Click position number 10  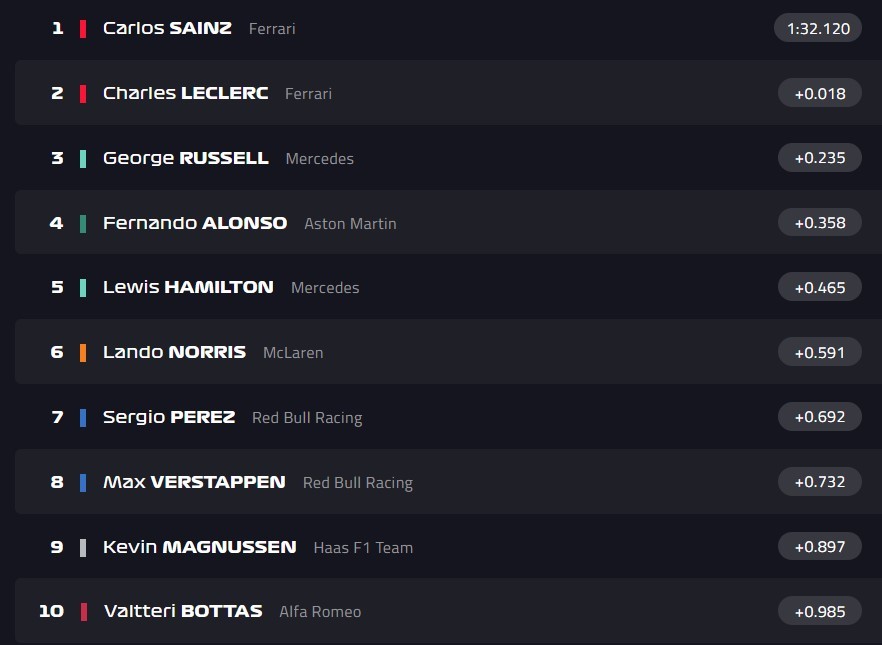[x=51, y=611]
